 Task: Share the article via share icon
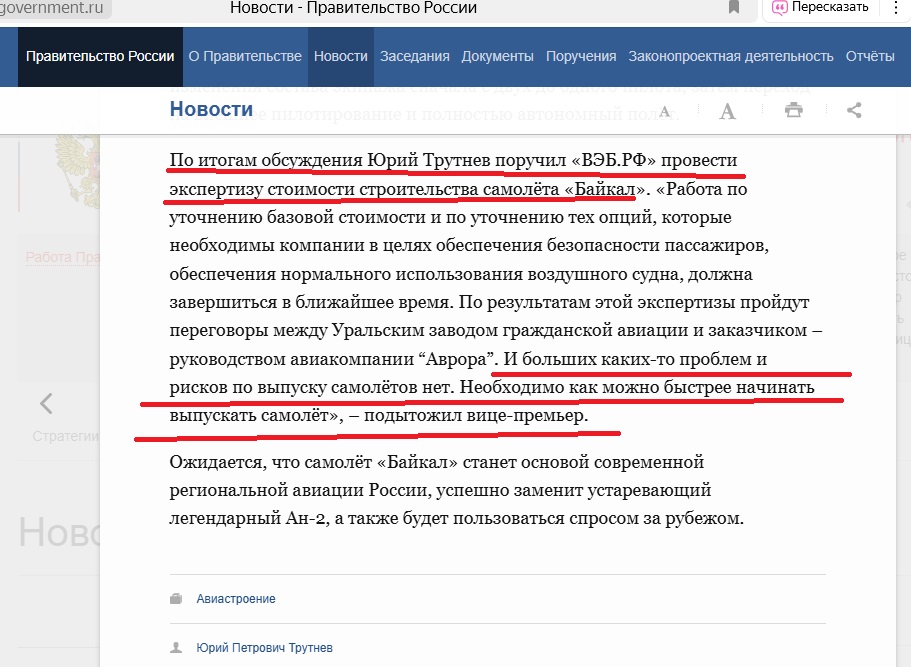click(854, 110)
